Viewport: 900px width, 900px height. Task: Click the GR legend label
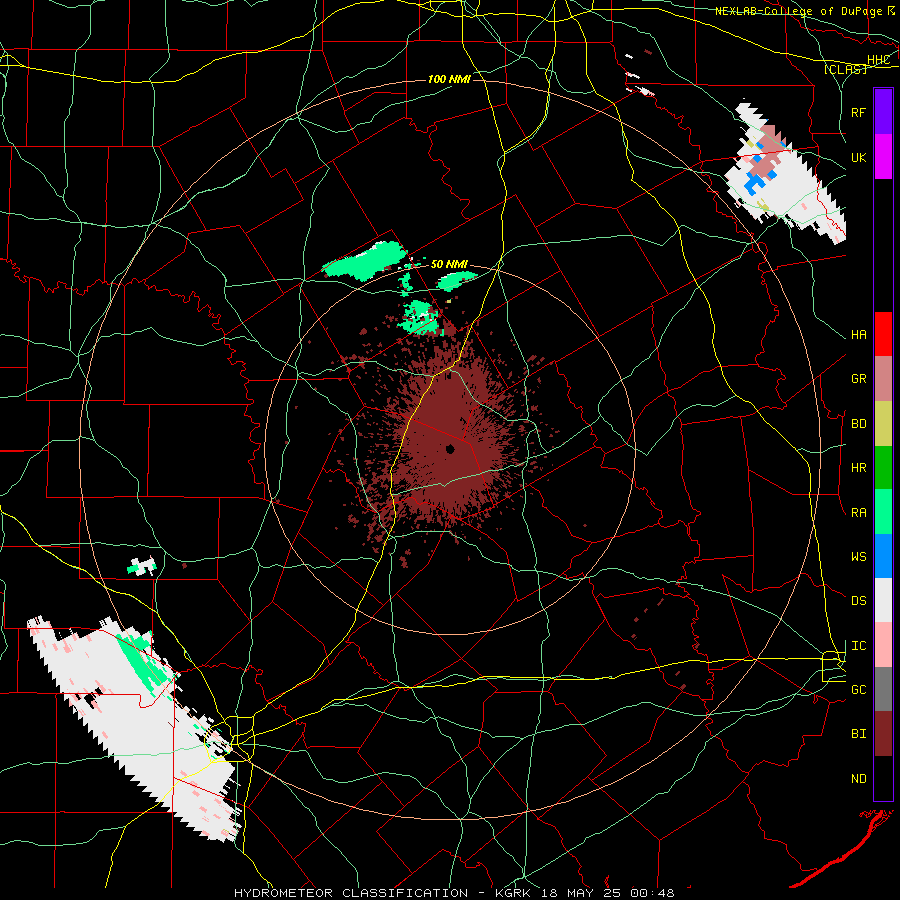[858, 379]
